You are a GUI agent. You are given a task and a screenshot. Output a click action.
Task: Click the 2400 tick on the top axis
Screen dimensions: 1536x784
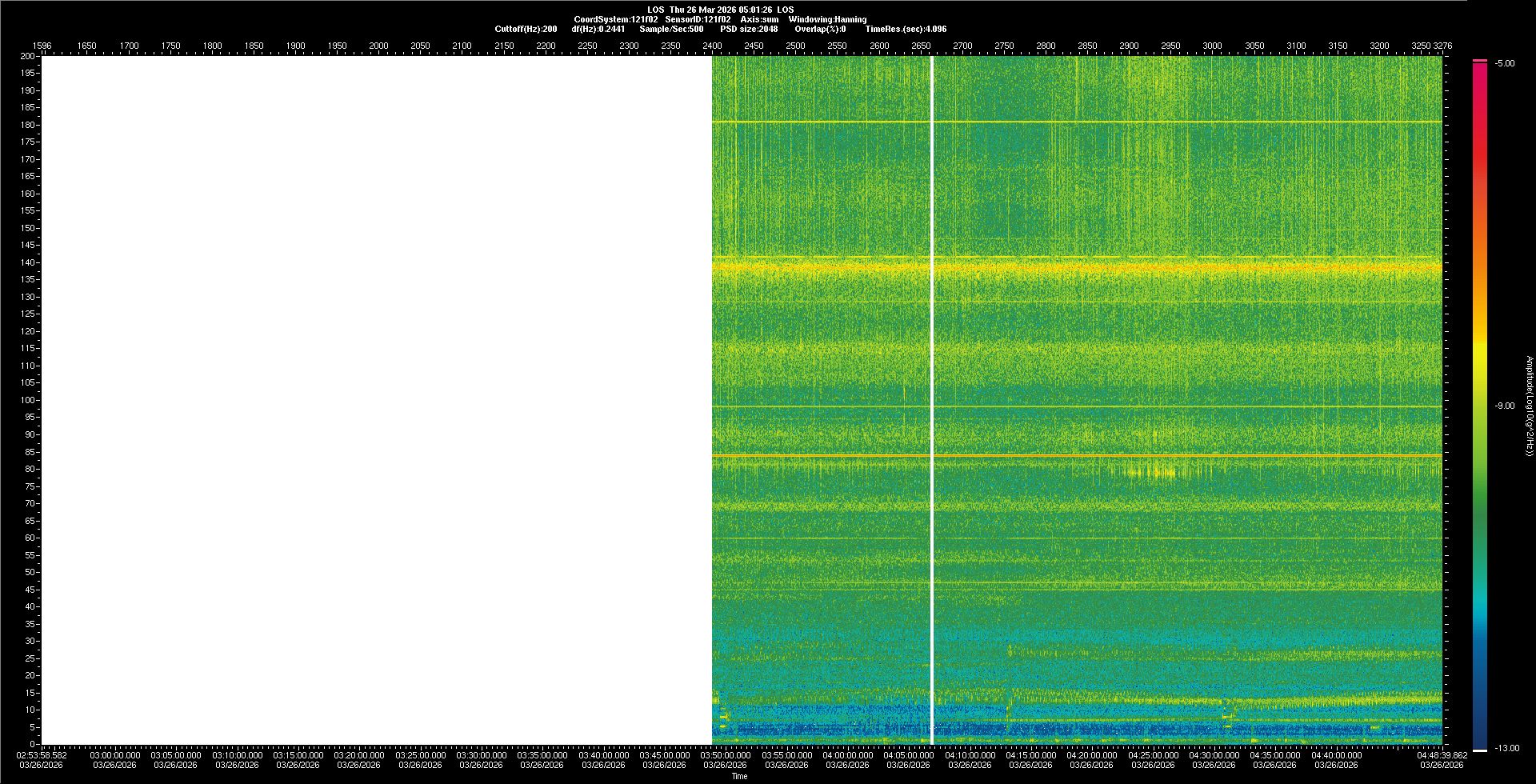point(712,46)
